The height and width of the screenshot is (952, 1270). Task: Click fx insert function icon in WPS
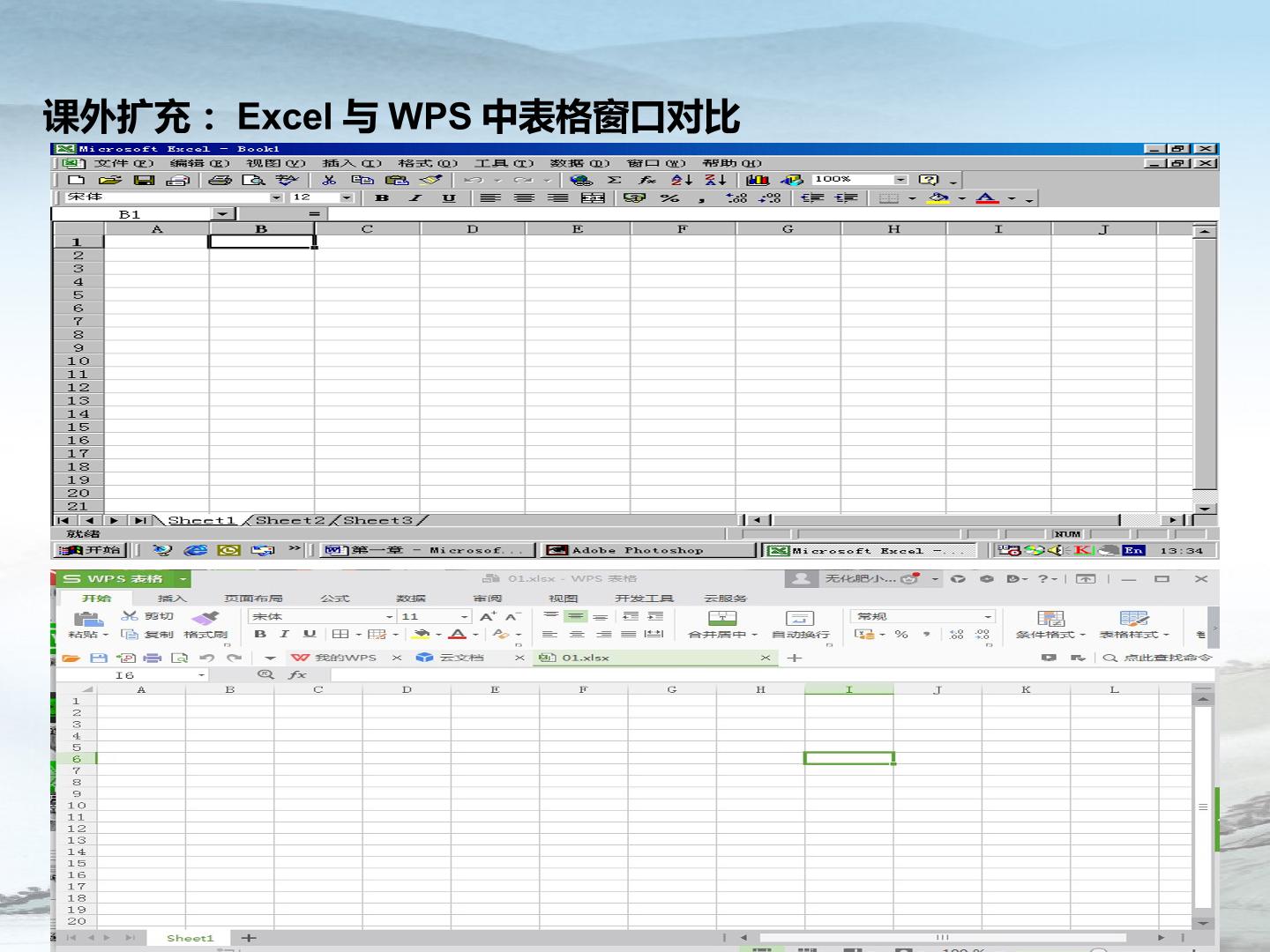point(297,674)
